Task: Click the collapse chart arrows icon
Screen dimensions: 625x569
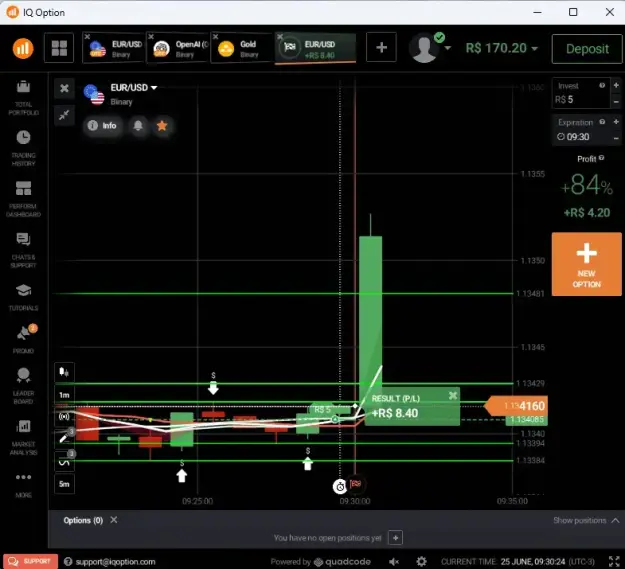Action: (64, 115)
